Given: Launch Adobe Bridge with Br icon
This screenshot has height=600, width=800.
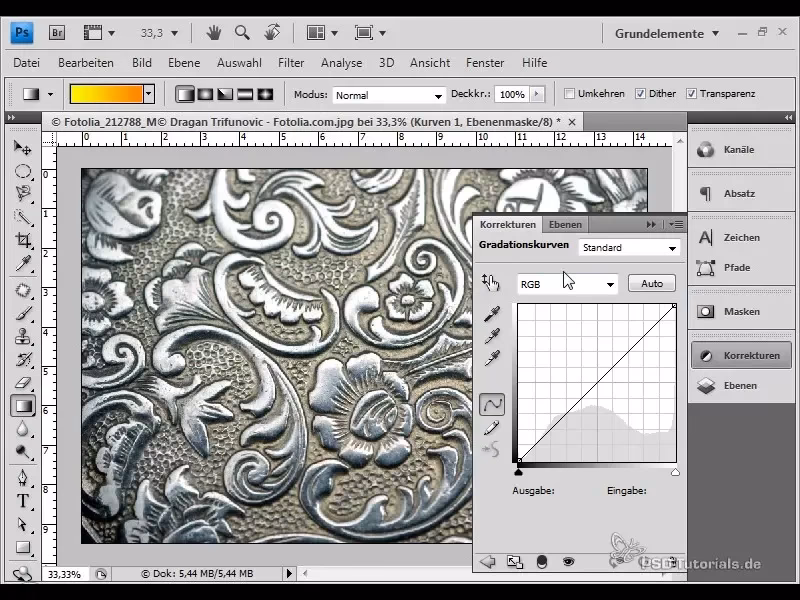Looking at the screenshot, I should (x=57, y=33).
